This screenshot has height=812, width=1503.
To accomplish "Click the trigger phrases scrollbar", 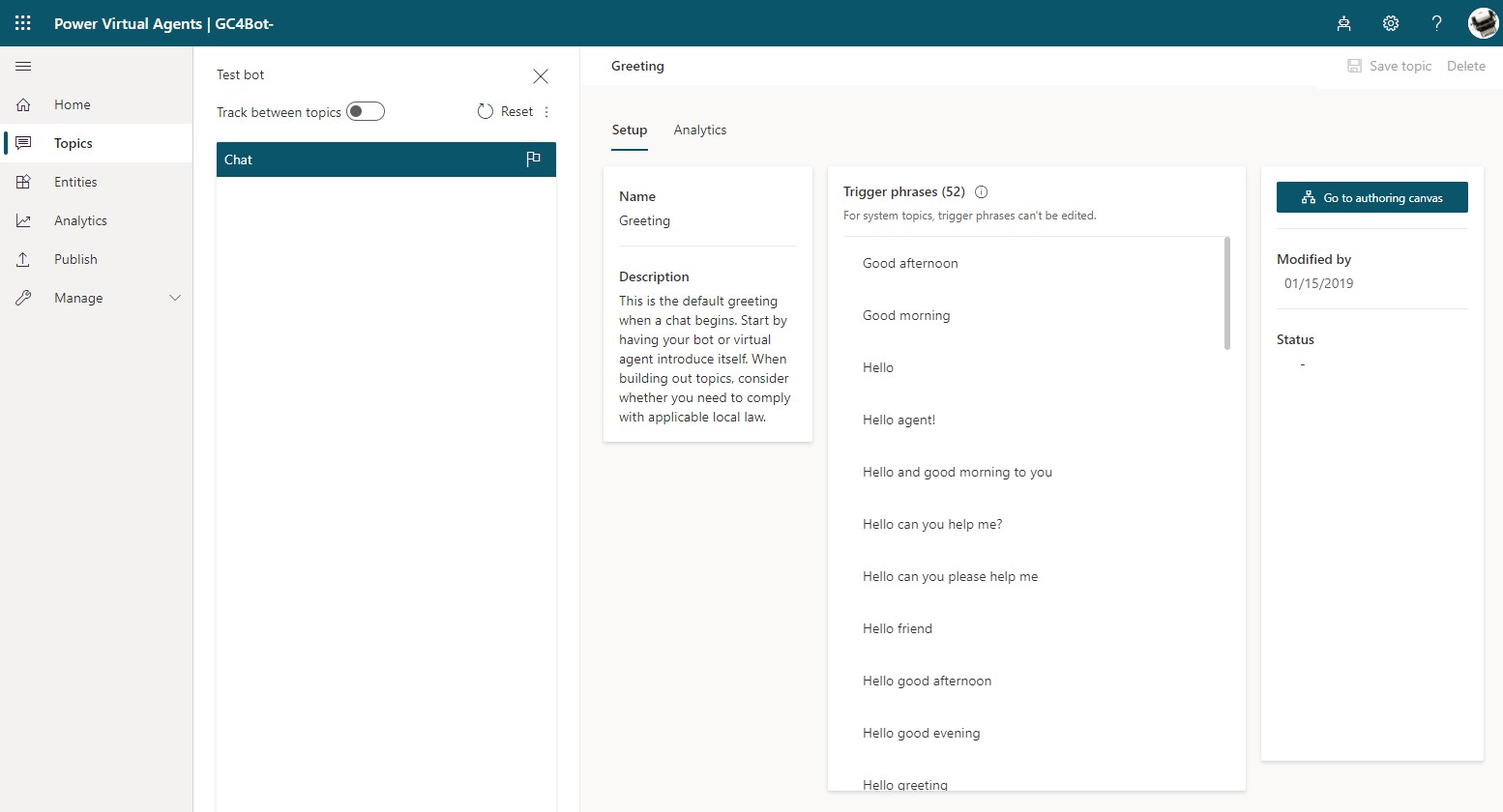I will click(1227, 293).
